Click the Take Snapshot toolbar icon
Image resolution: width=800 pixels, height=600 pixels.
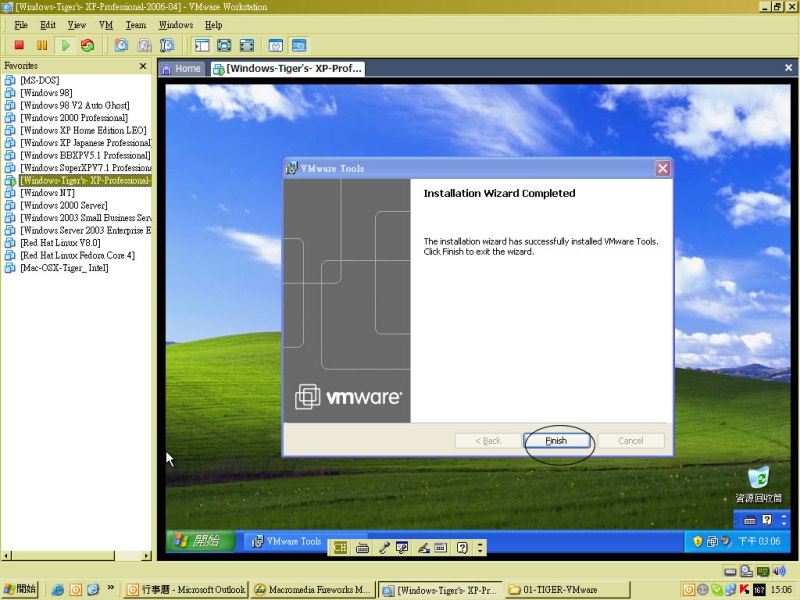[x=121, y=45]
